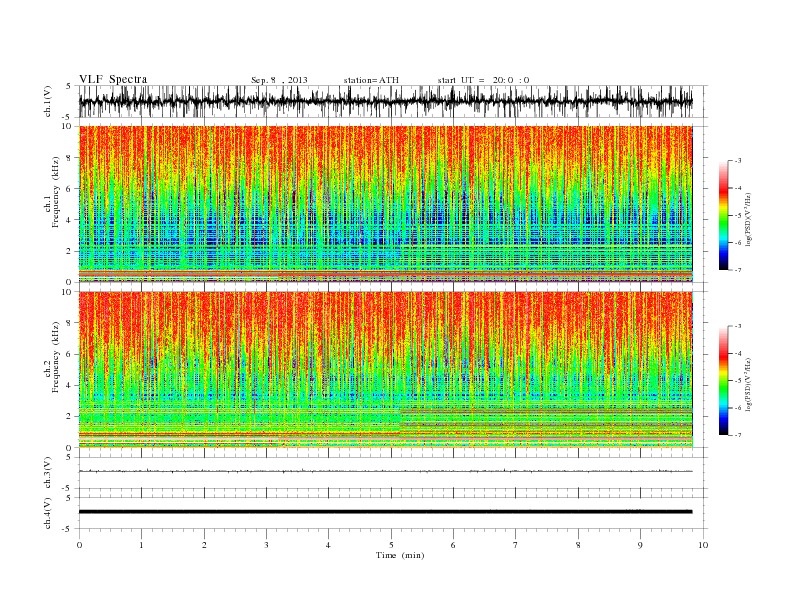
Task: Click the ch.1 'Frequency (kHz)' axis label
Action: pos(56,192)
